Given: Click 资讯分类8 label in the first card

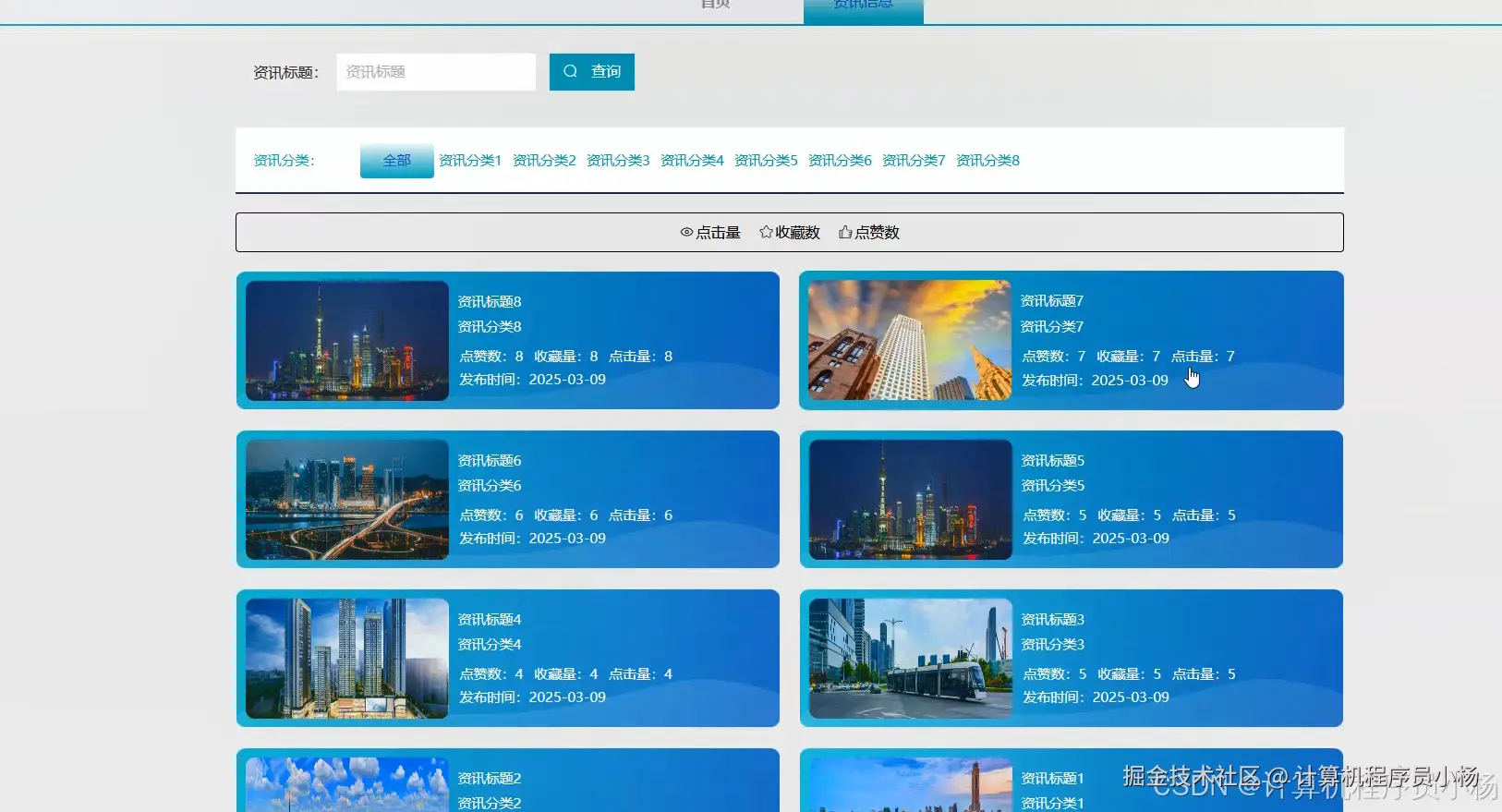Looking at the screenshot, I should coord(490,327).
